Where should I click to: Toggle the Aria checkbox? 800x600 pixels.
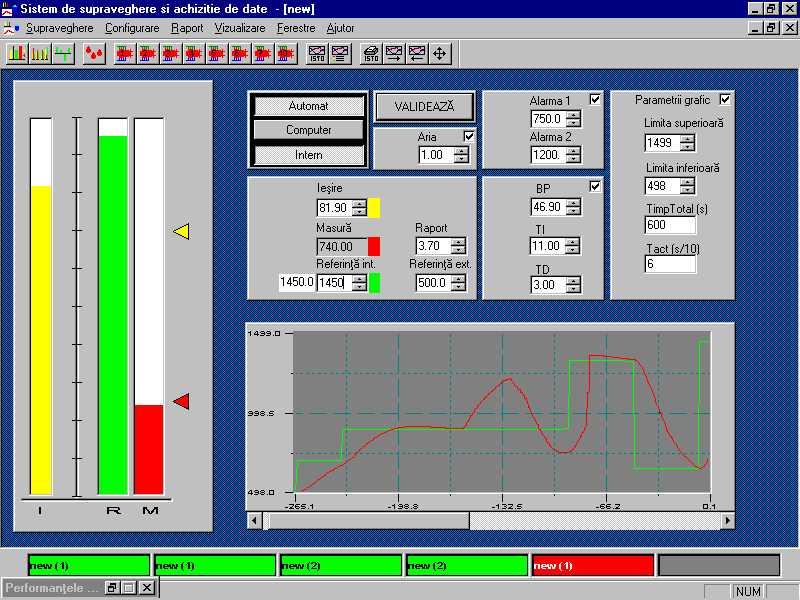pyautogui.click(x=469, y=136)
